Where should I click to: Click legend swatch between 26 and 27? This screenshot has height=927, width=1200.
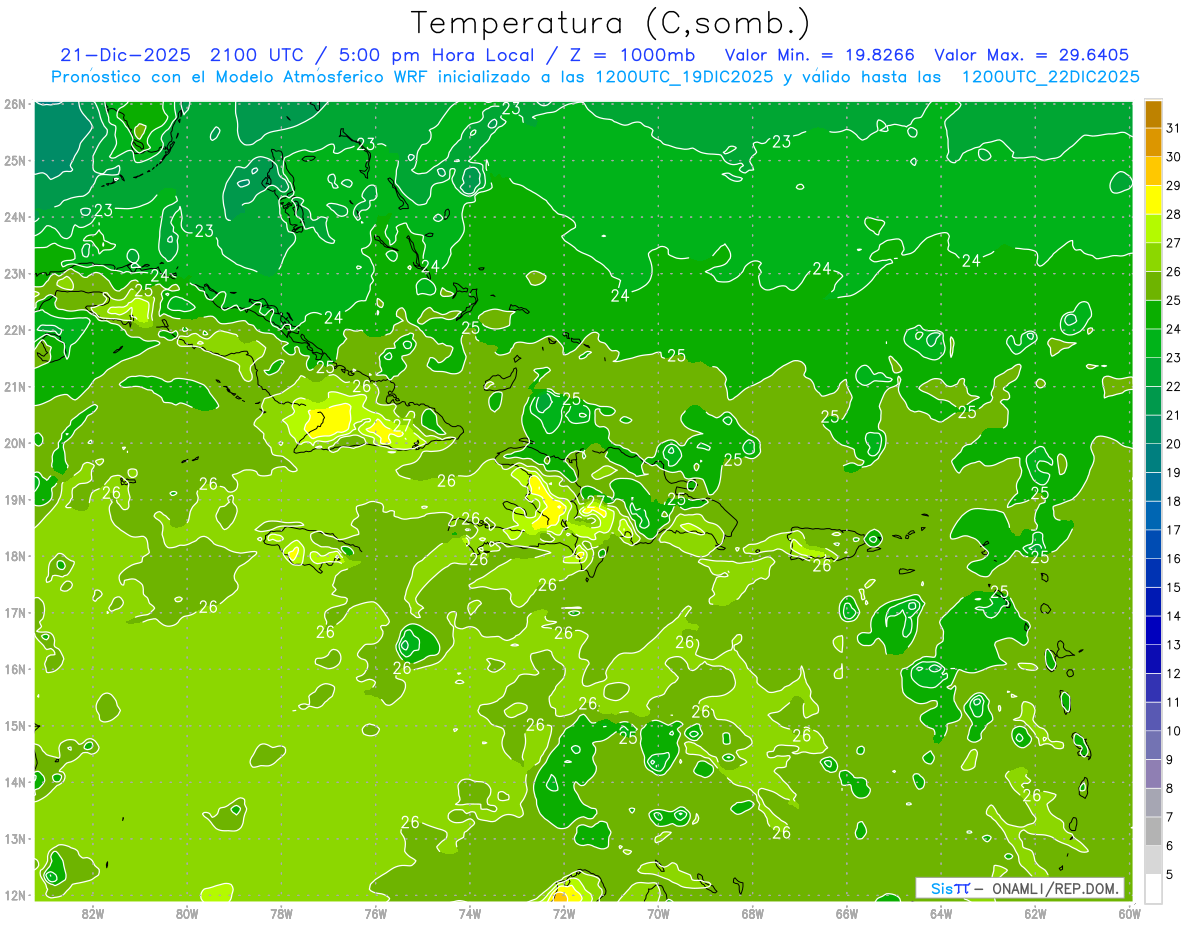(1154, 257)
